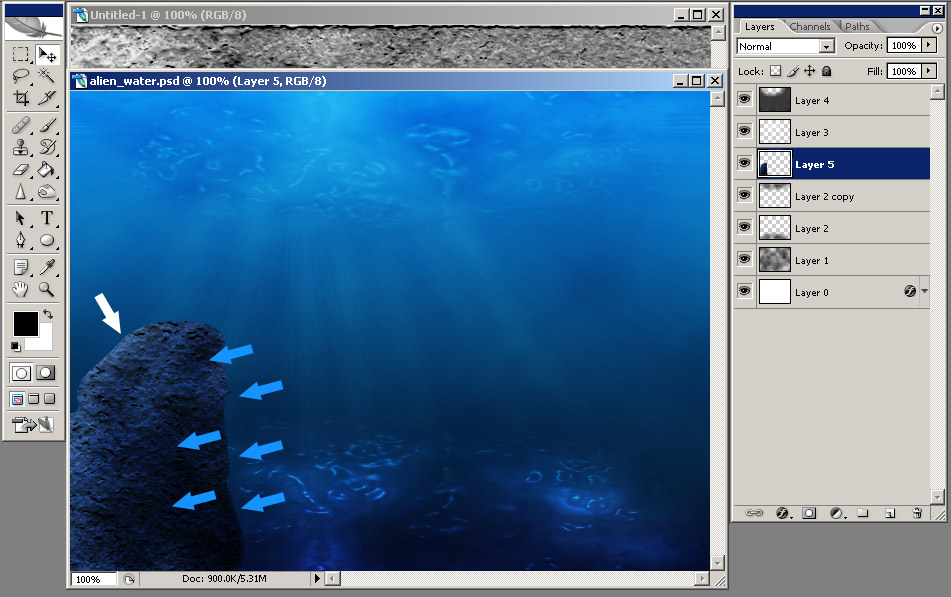The width and height of the screenshot is (951, 597).
Task: Select the Ellipse shape tool
Action: [x=47, y=240]
